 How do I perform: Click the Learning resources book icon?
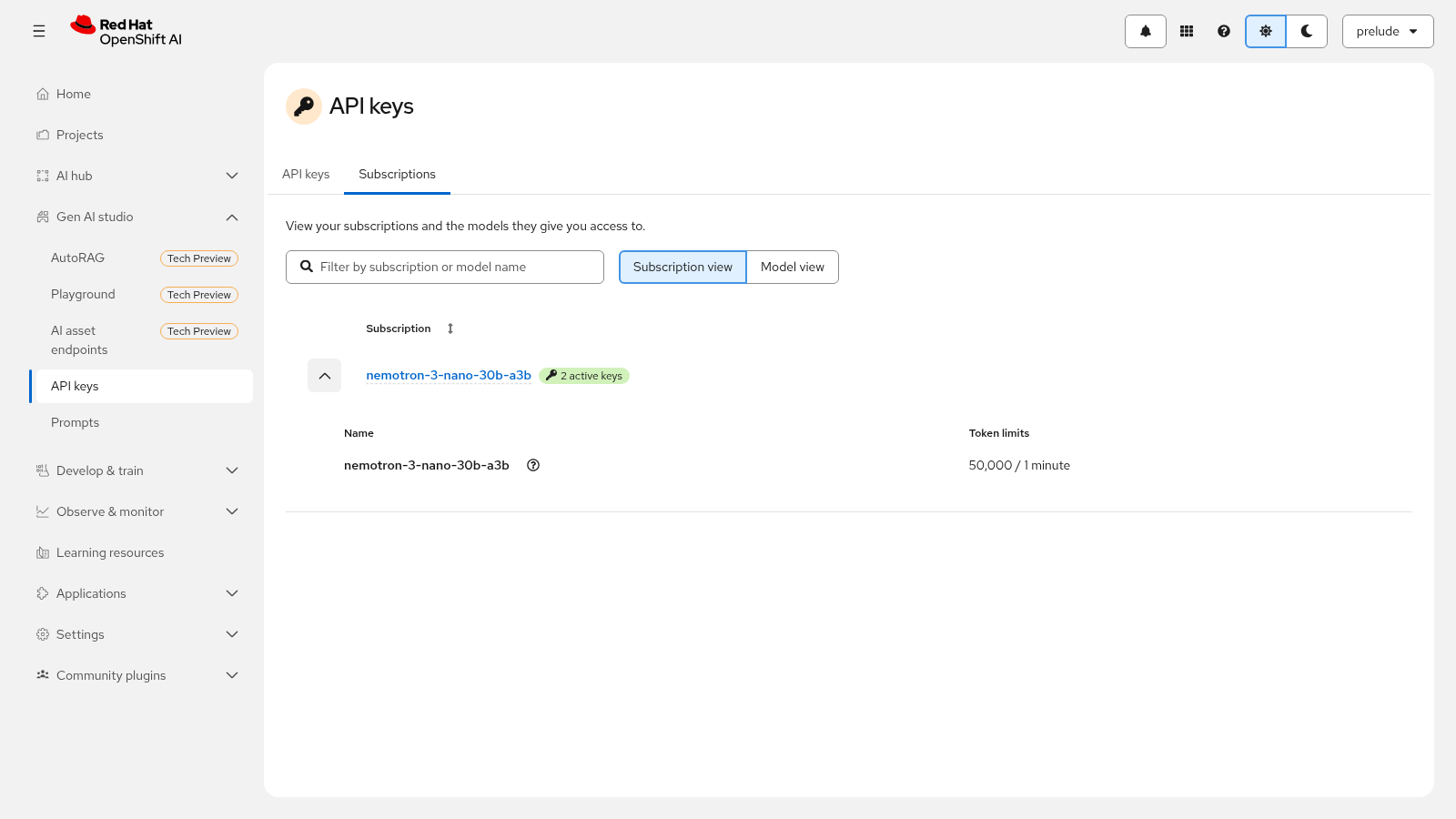pos(43,552)
